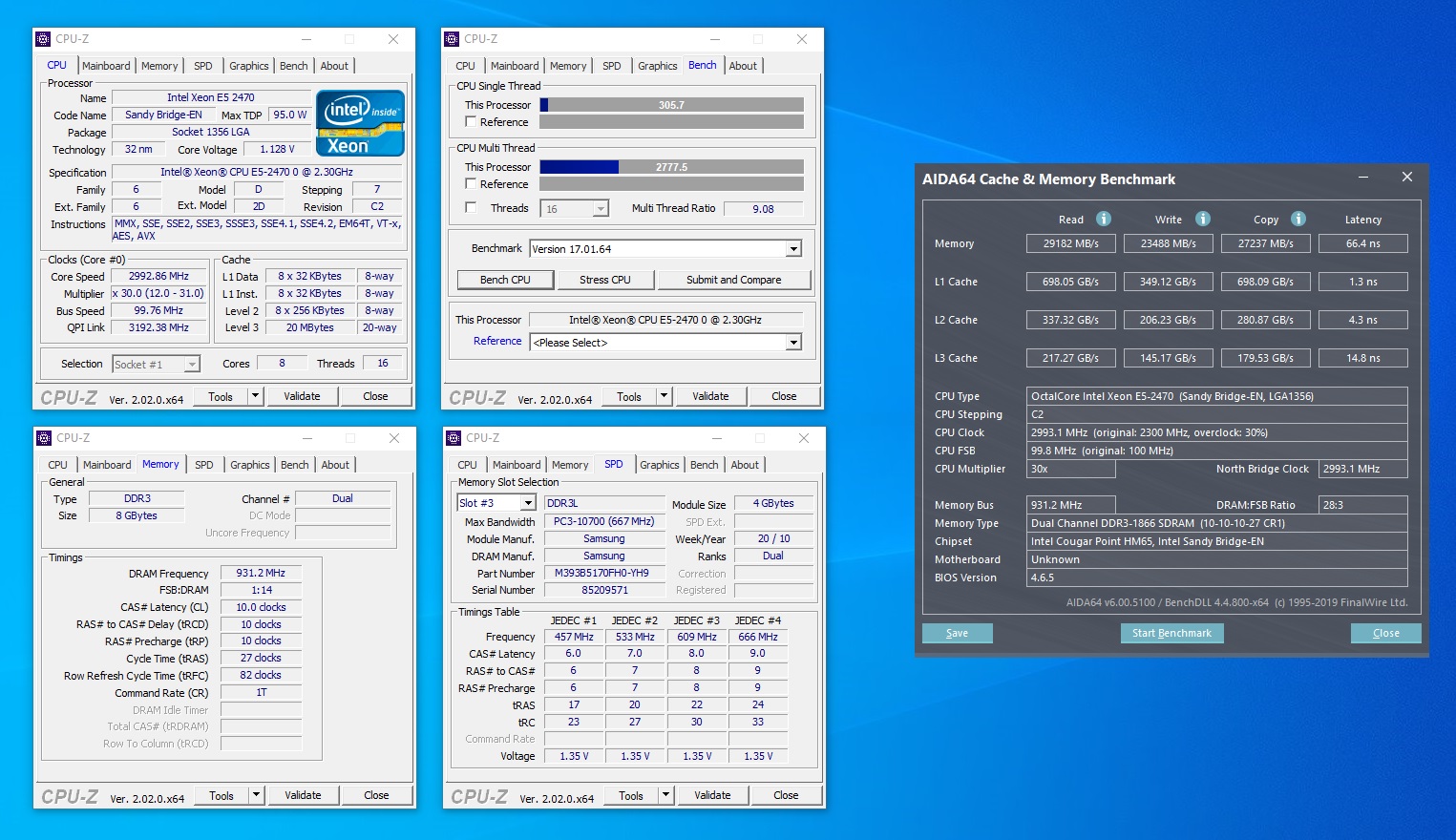The width and height of the screenshot is (1456, 840).
Task: Open the About tab in the CPU window
Action: [x=334, y=66]
